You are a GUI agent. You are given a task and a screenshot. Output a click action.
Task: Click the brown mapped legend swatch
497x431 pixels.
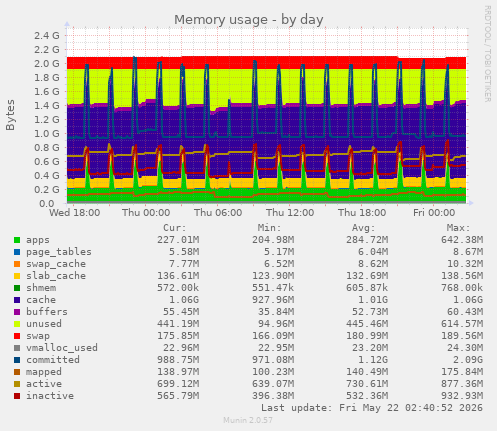coord(17,372)
